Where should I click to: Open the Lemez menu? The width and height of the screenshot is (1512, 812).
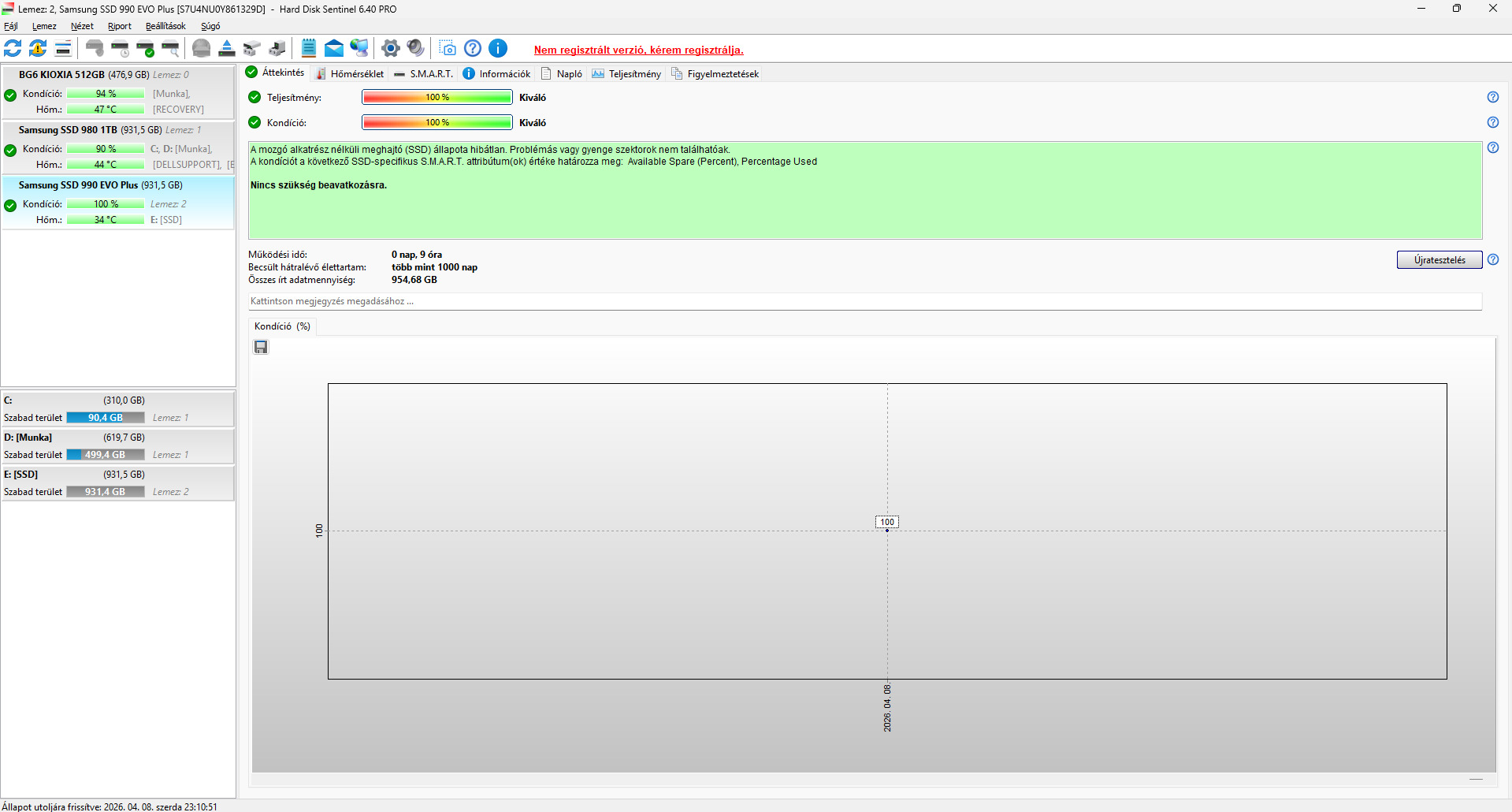point(44,26)
